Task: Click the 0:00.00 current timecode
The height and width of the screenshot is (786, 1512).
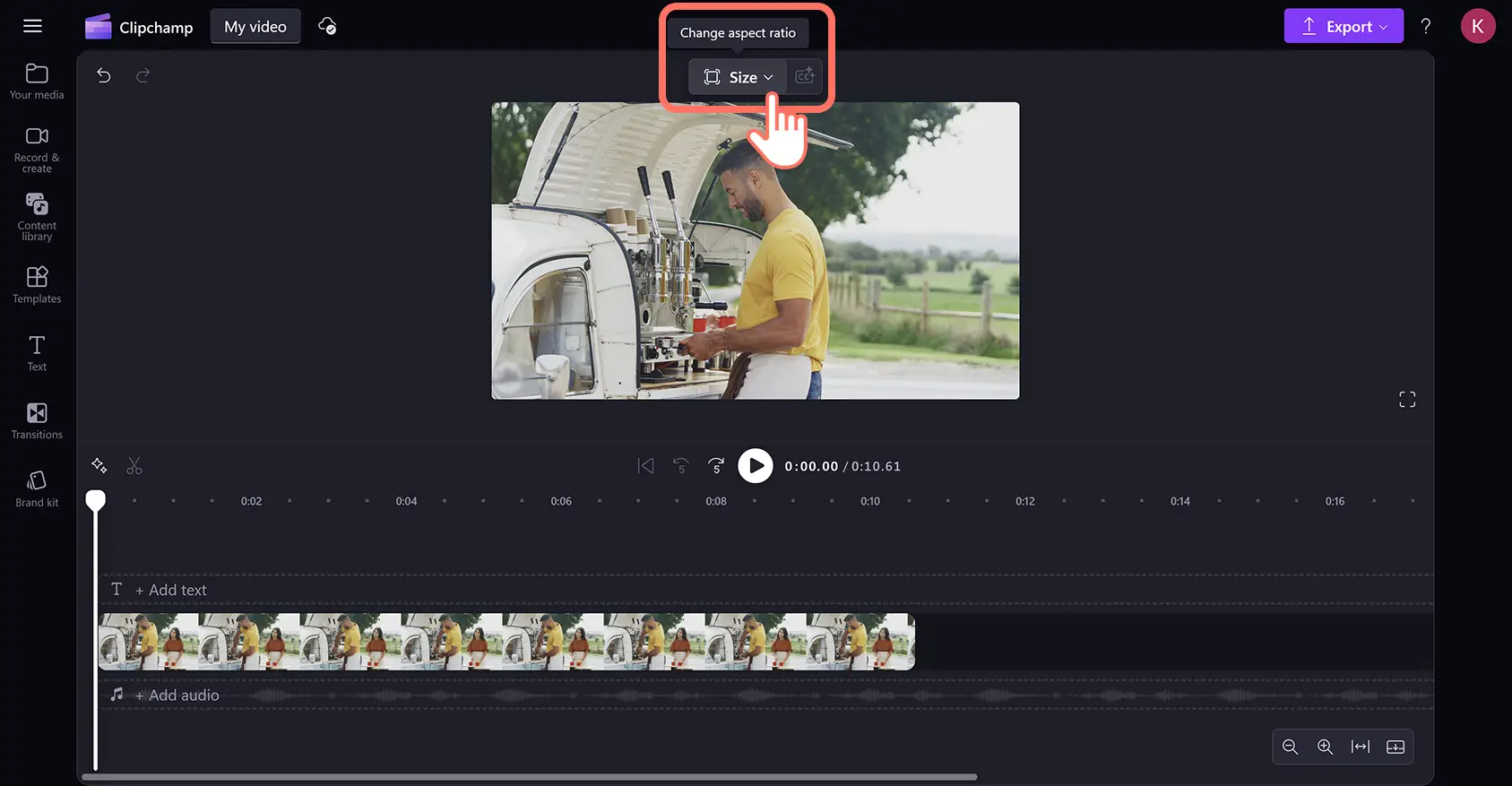Action: 811,466
